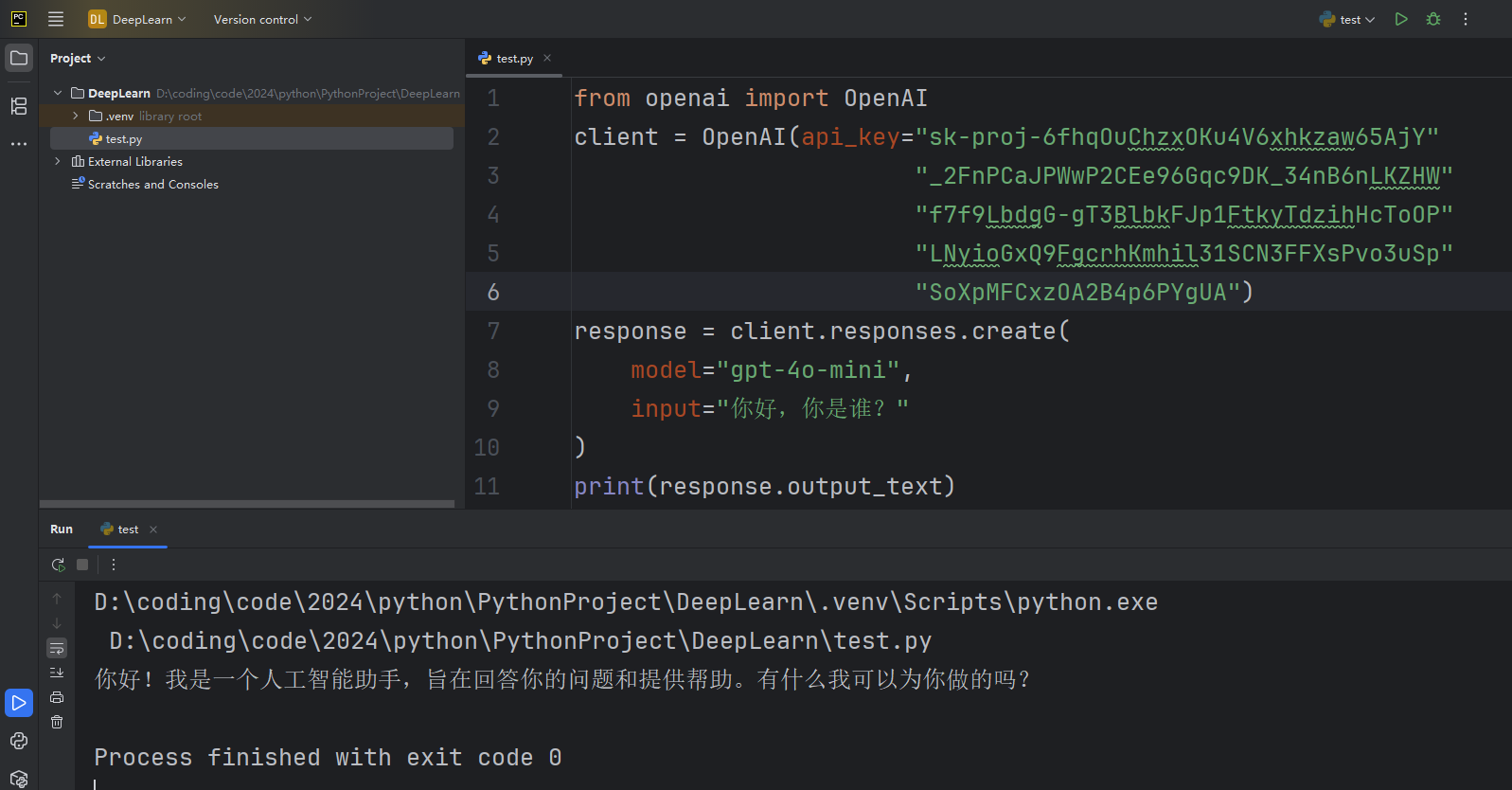The height and width of the screenshot is (790, 1512).
Task: Toggle the Project tool window icon
Action: (x=19, y=58)
